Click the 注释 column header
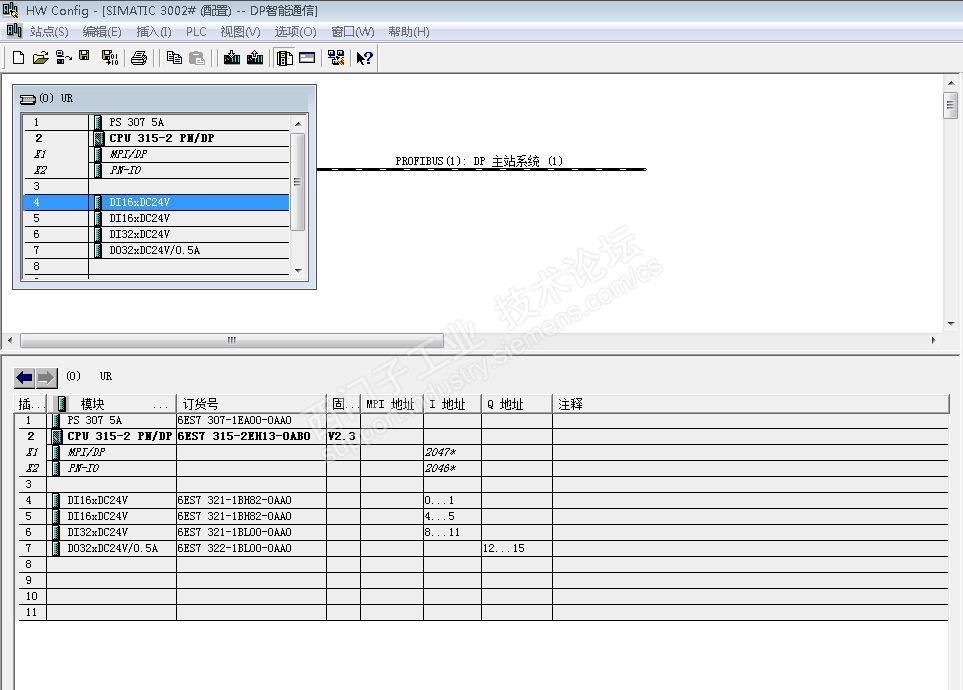Image resolution: width=963 pixels, height=690 pixels. point(751,404)
